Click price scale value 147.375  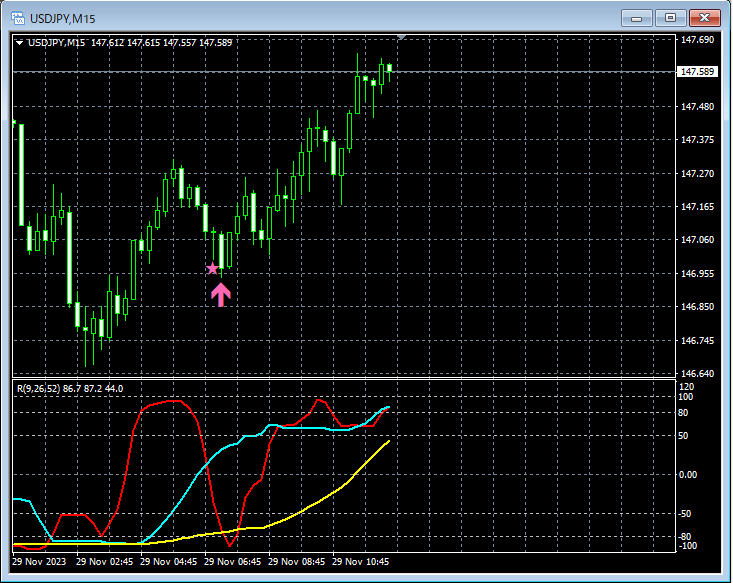pyautogui.click(x=697, y=140)
